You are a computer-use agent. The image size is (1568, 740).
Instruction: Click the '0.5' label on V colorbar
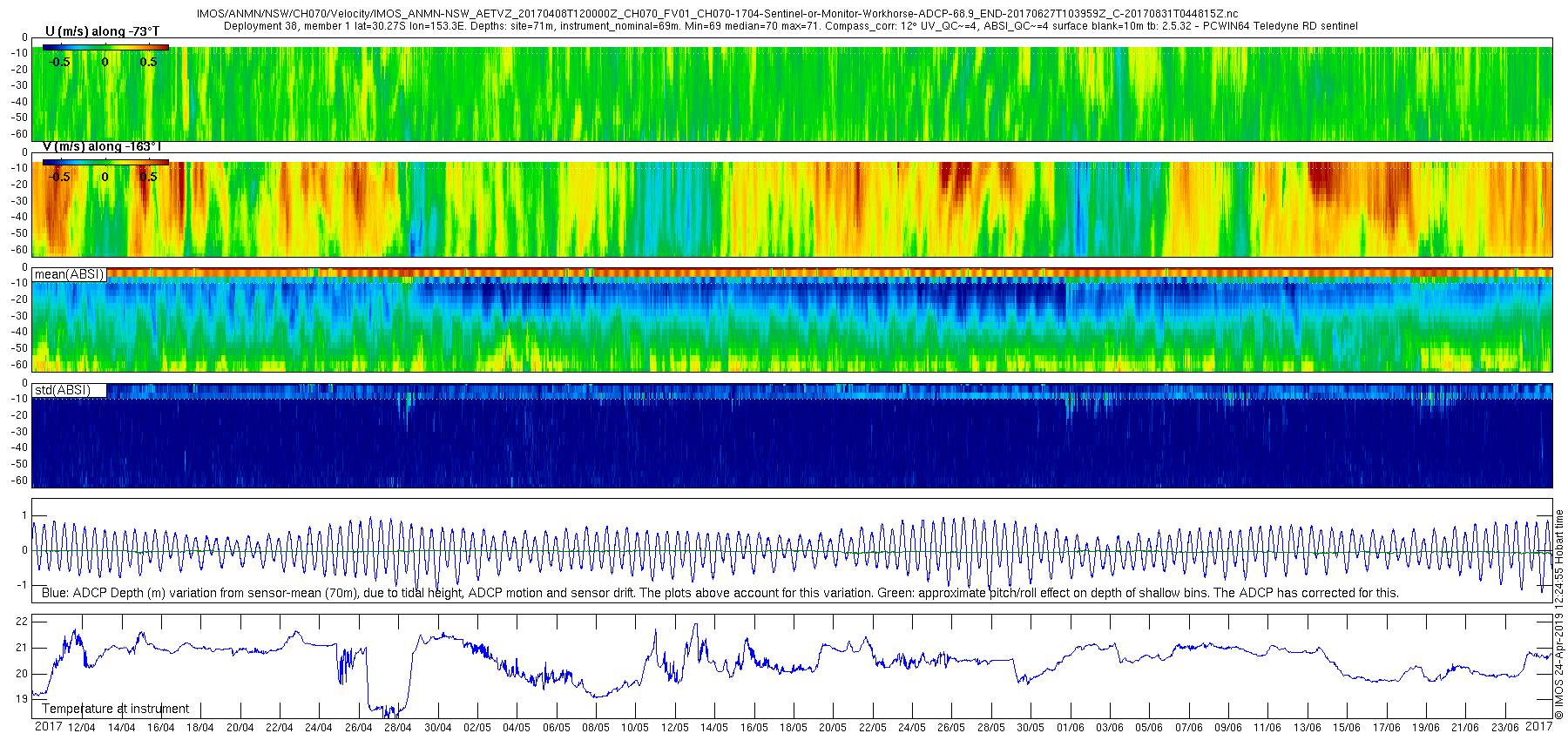point(148,177)
